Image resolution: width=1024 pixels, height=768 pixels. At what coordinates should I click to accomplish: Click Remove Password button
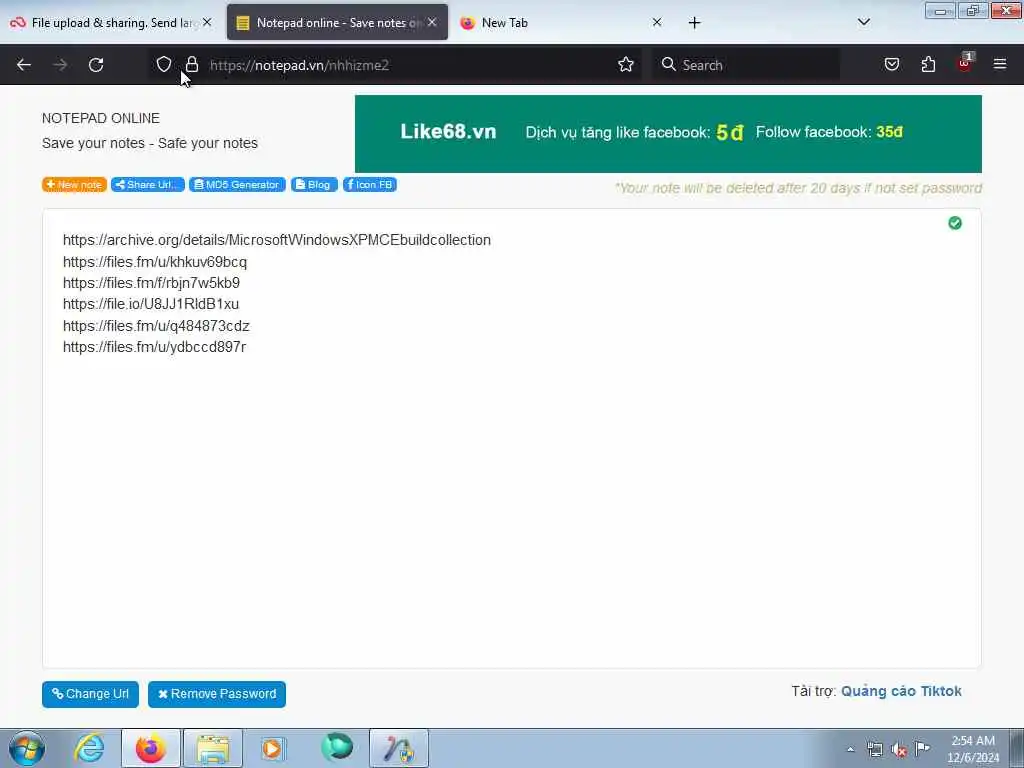point(217,694)
